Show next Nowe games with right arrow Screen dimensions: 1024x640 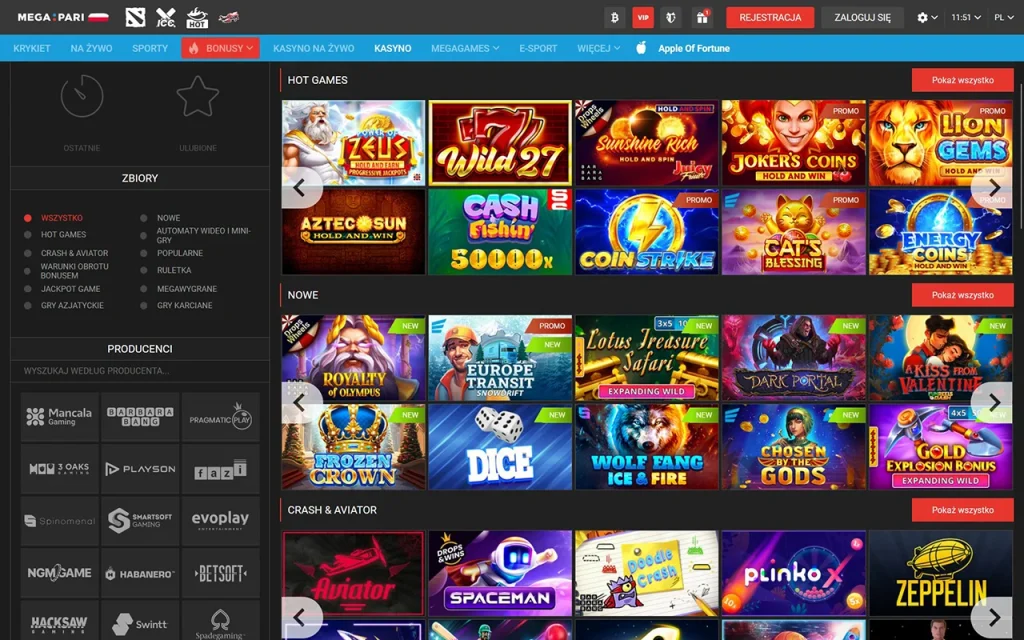993,402
